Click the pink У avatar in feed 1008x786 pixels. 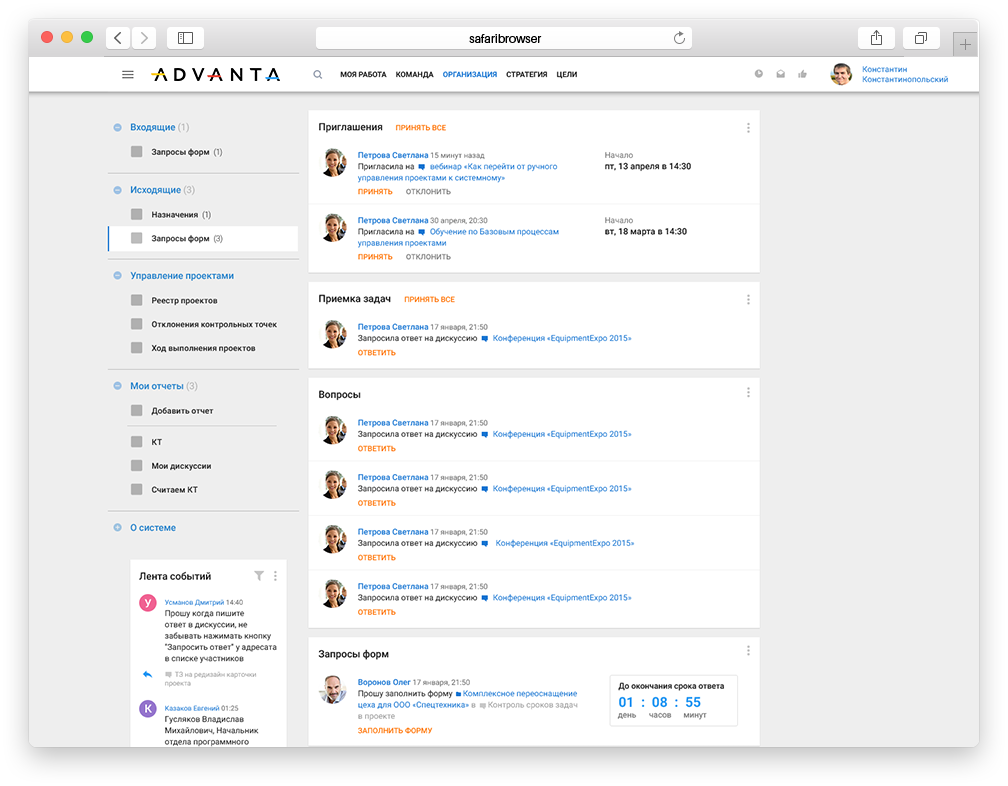(148, 603)
